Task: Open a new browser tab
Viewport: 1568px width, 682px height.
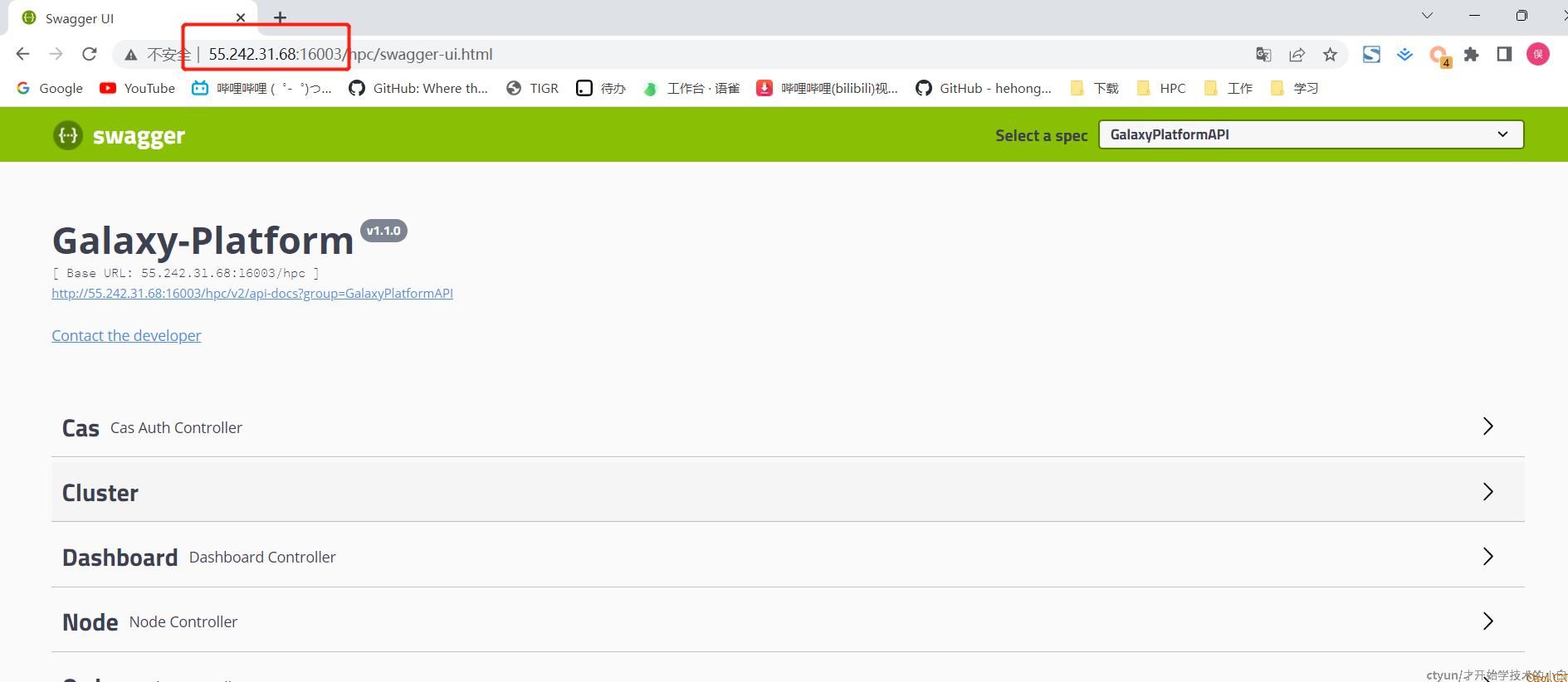Action: tap(280, 17)
